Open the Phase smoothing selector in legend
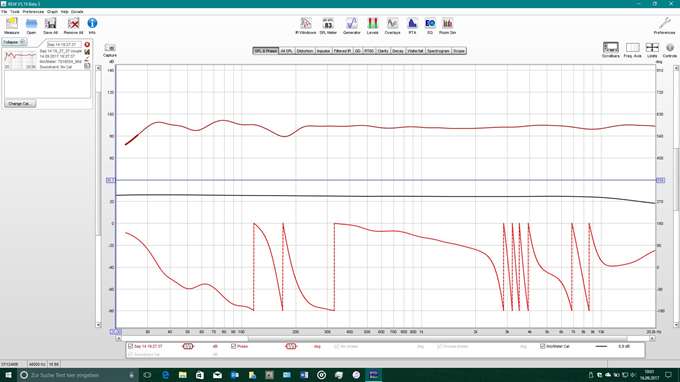680x382 pixels. [291, 346]
